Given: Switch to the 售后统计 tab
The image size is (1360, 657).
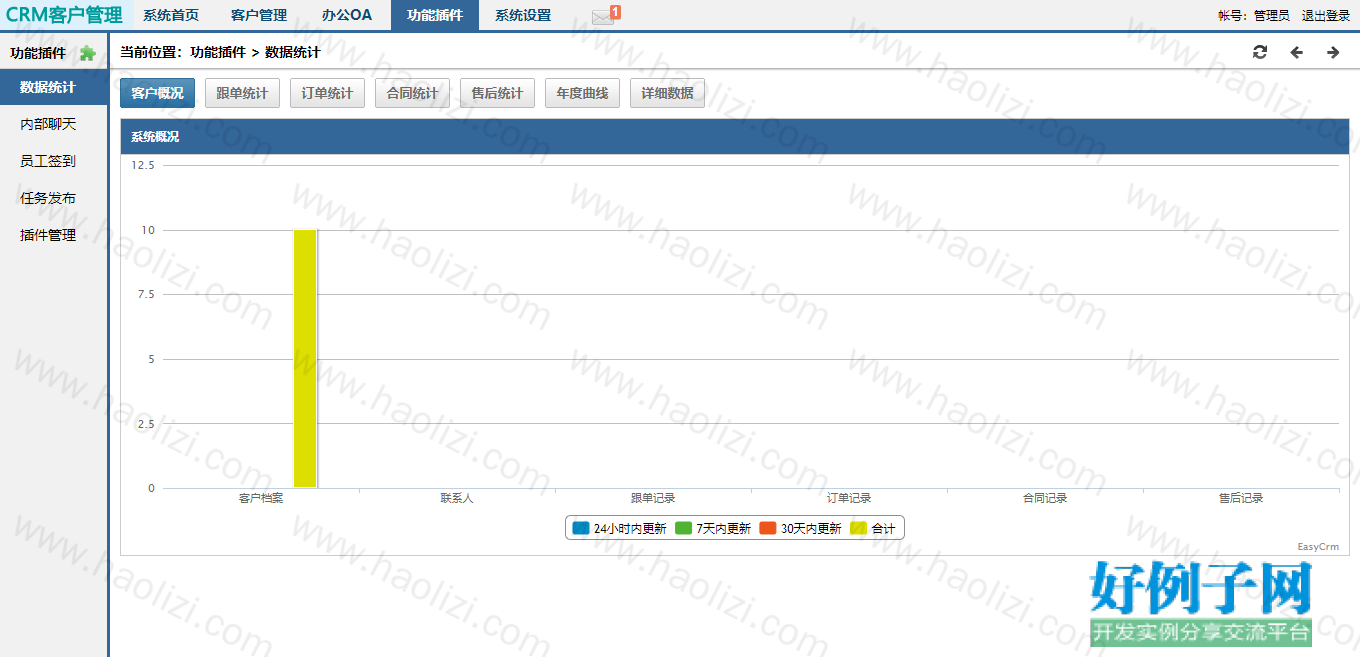Looking at the screenshot, I should [498, 93].
